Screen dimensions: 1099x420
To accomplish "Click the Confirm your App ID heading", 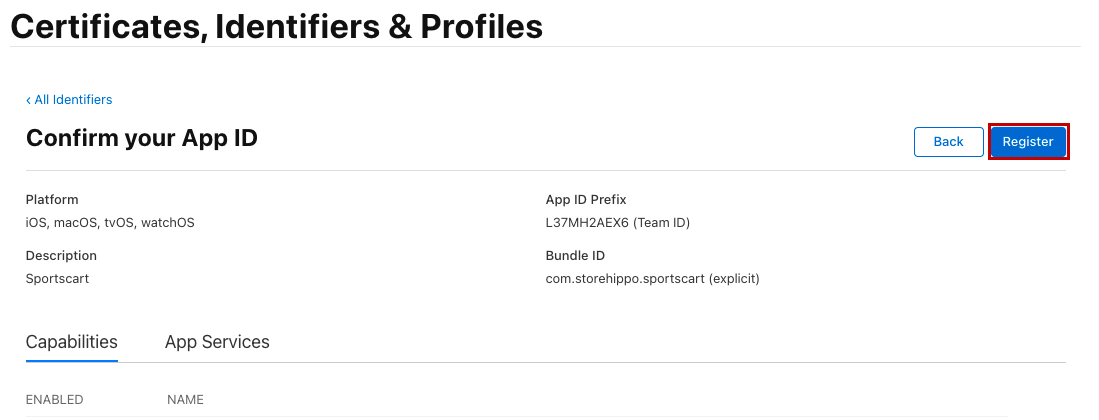I will coord(142,138).
